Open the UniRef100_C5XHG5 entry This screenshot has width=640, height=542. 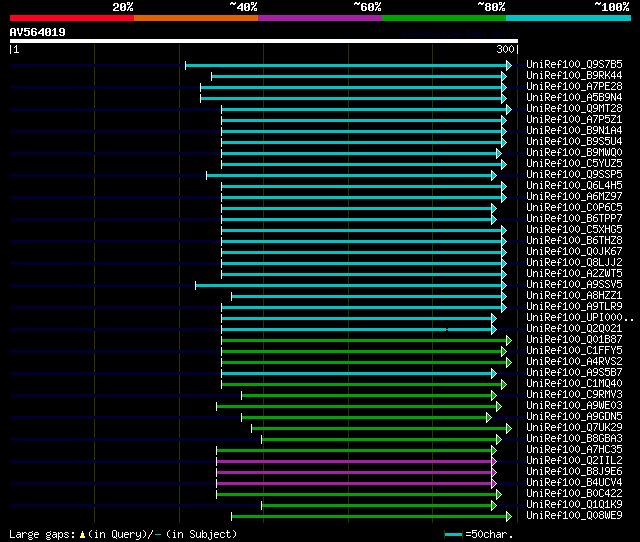pos(574,230)
